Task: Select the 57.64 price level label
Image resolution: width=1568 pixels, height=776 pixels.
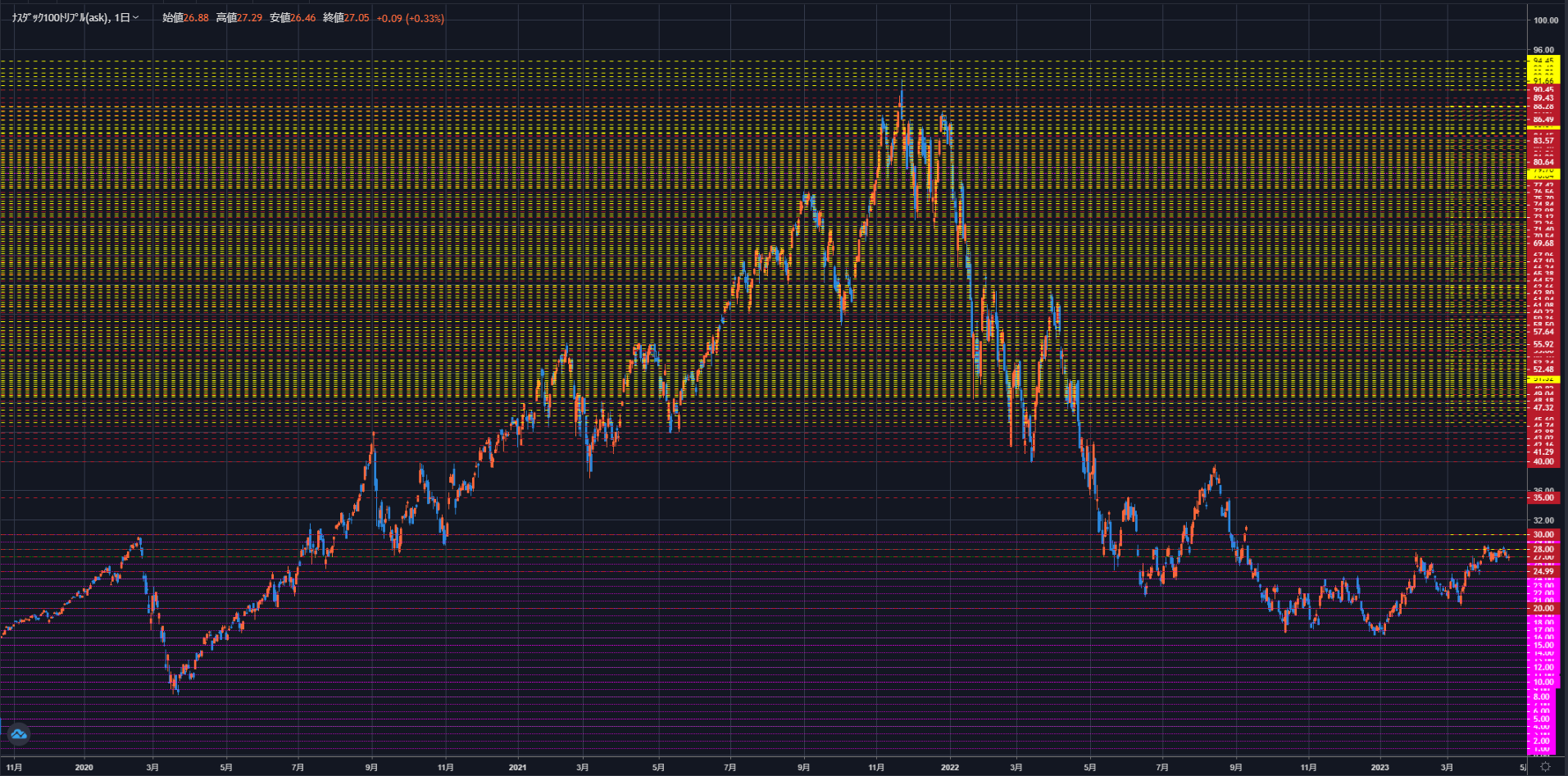Action: (x=1543, y=332)
